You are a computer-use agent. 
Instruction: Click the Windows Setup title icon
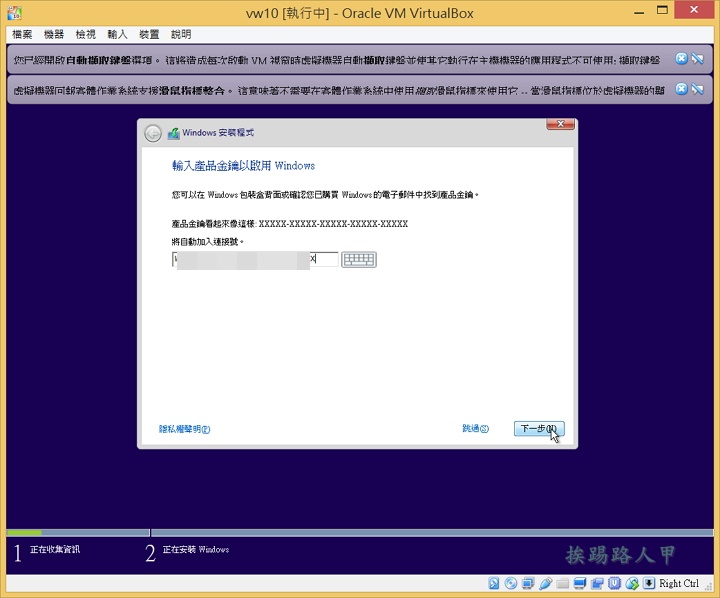click(174, 133)
